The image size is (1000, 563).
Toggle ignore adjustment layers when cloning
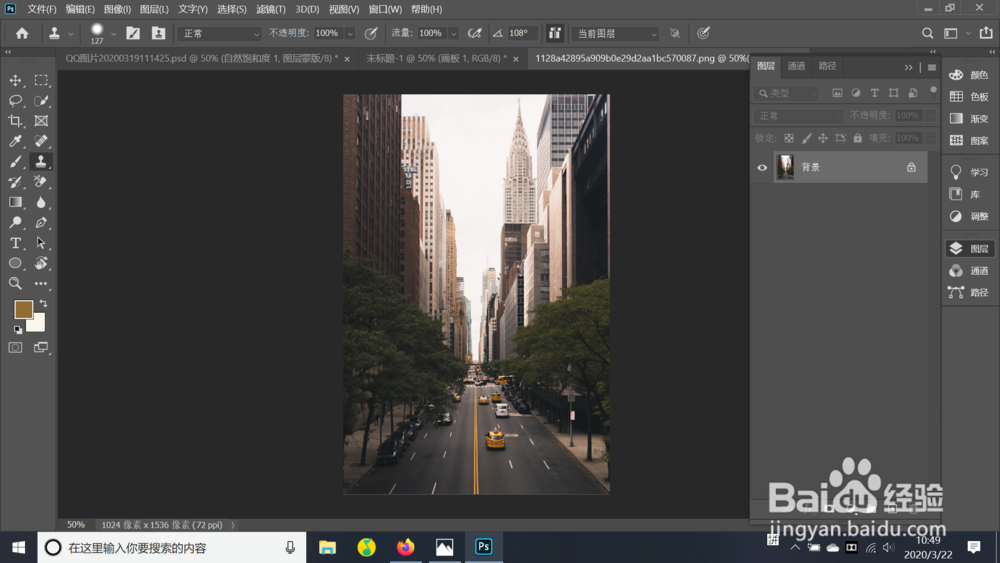[x=675, y=33]
